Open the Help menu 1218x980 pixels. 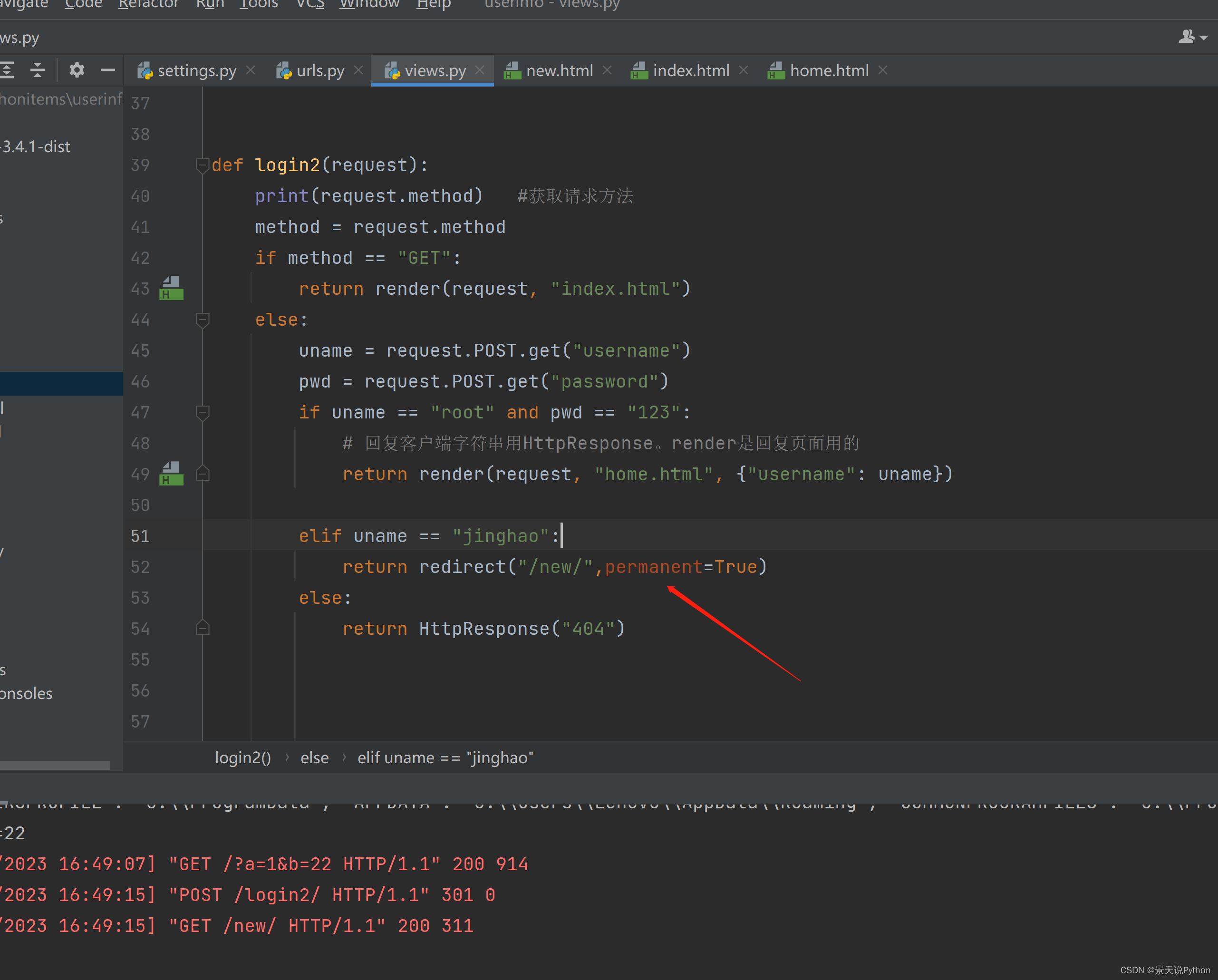[433, 5]
